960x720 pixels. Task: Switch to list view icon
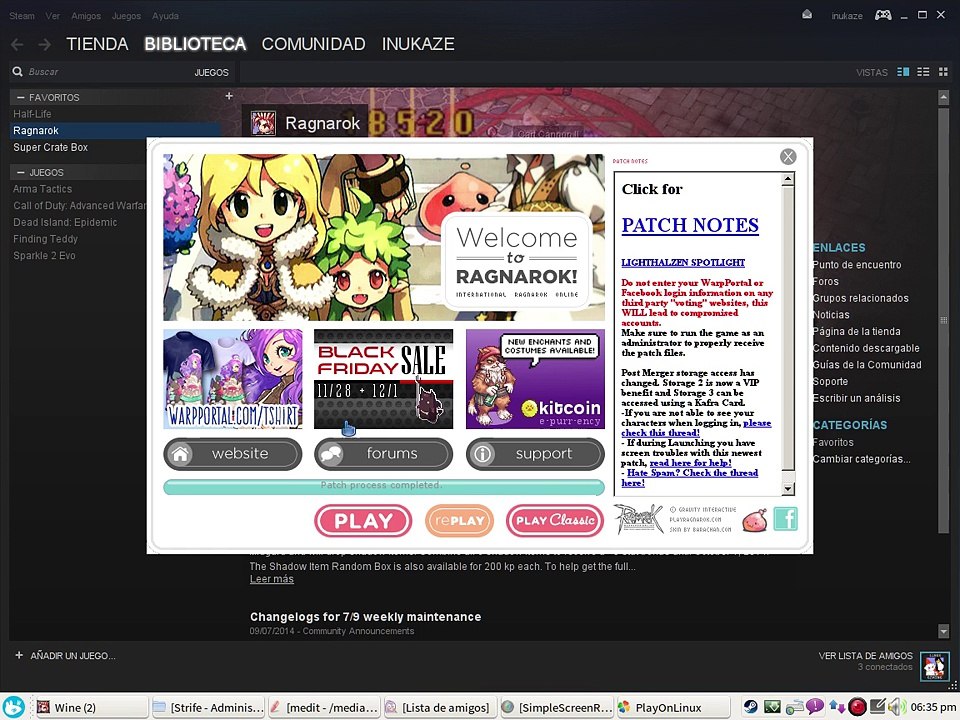point(923,72)
